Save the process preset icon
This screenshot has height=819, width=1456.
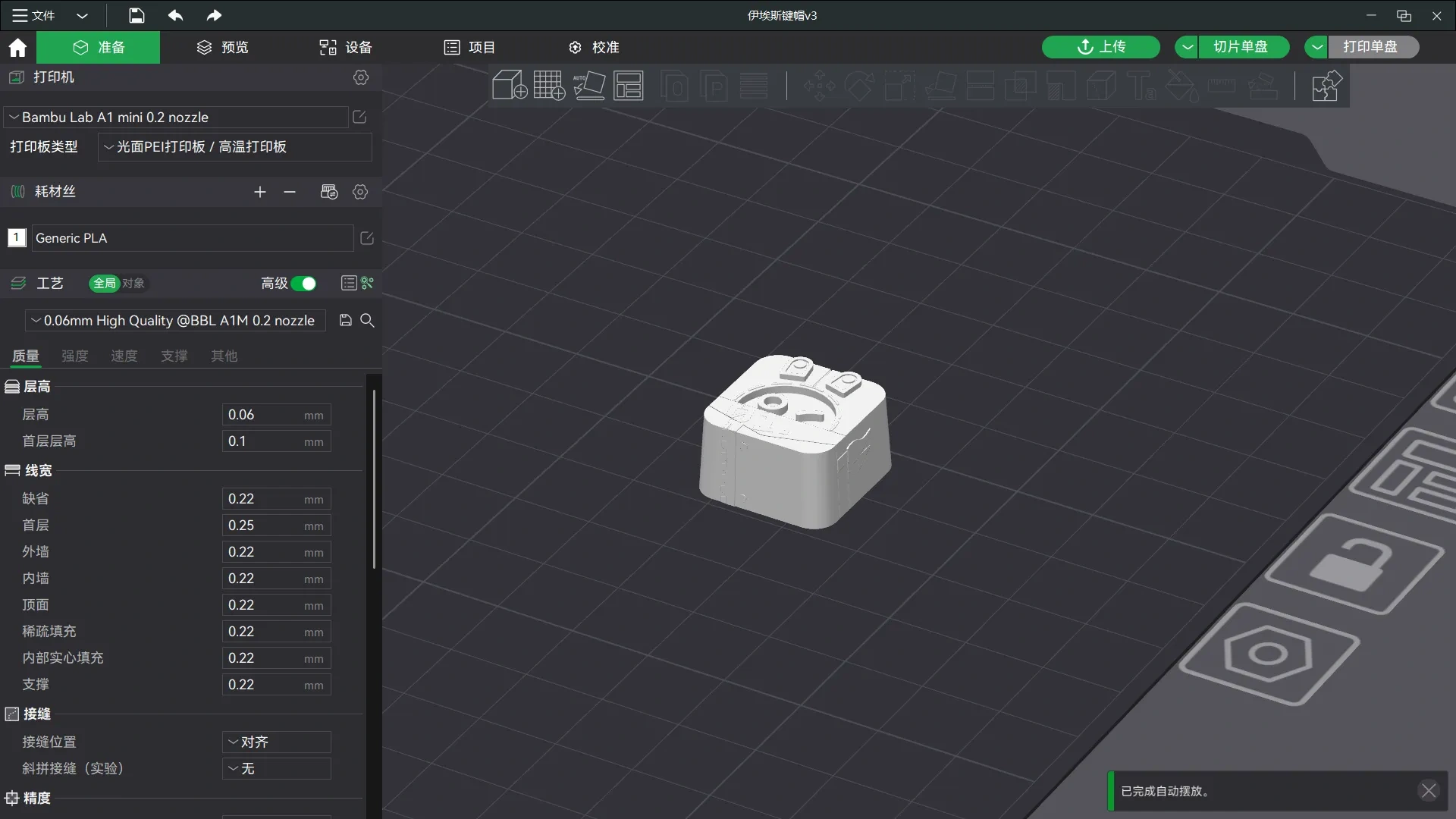tap(346, 320)
